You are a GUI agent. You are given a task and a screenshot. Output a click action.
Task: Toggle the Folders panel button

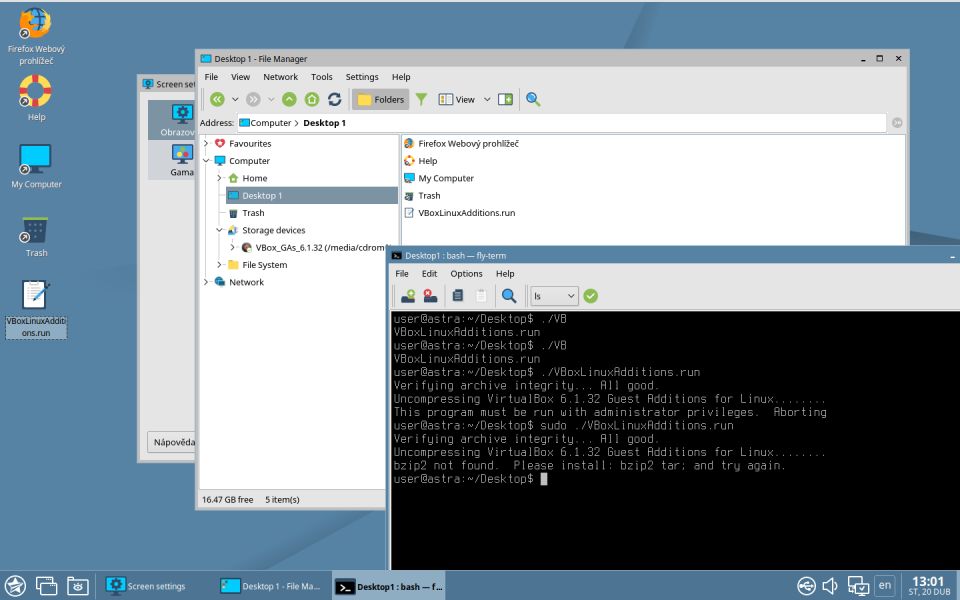(380, 99)
